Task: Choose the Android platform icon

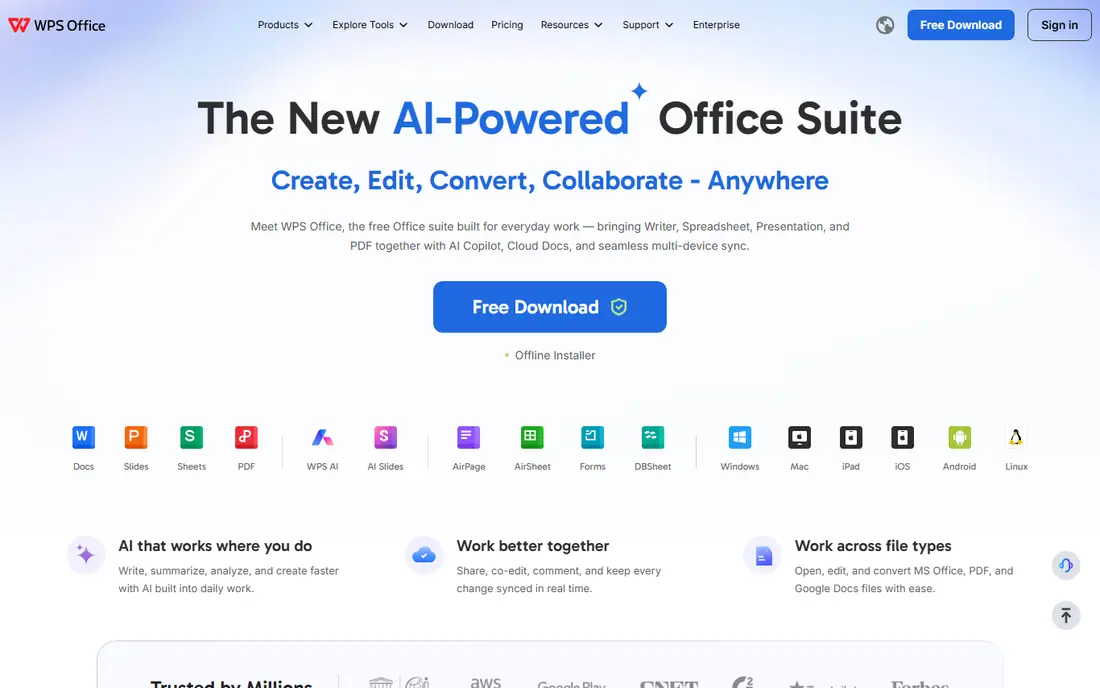Action: point(959,438)
